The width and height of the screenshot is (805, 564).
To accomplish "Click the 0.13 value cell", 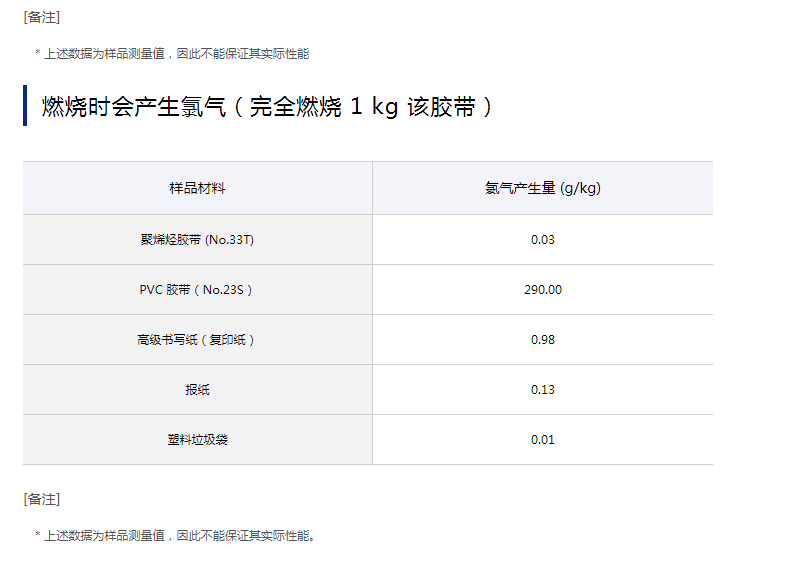I will 542,390.
